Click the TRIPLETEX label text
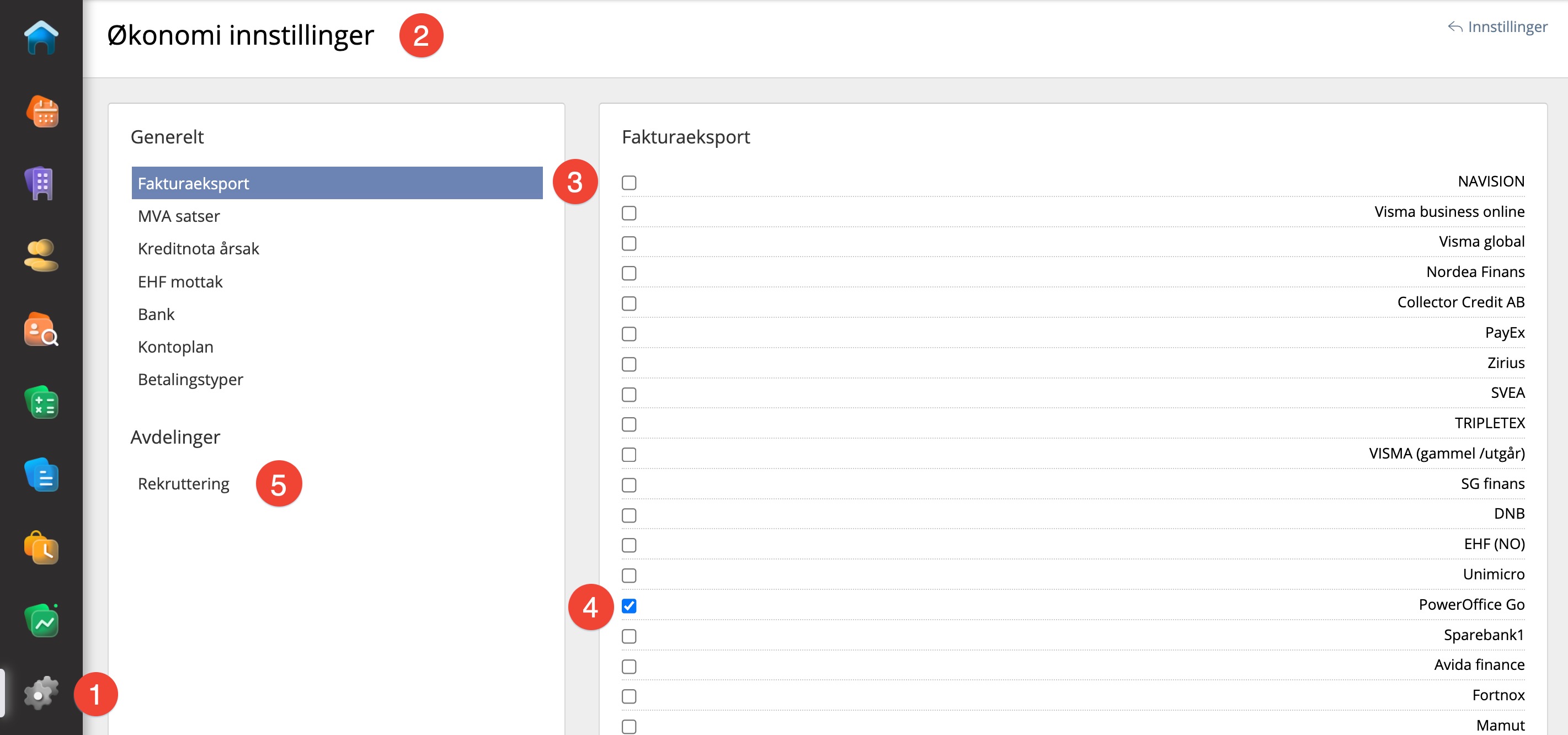Image resolution: width=1568 pixels, height=735 pixels. point(1490,423)
